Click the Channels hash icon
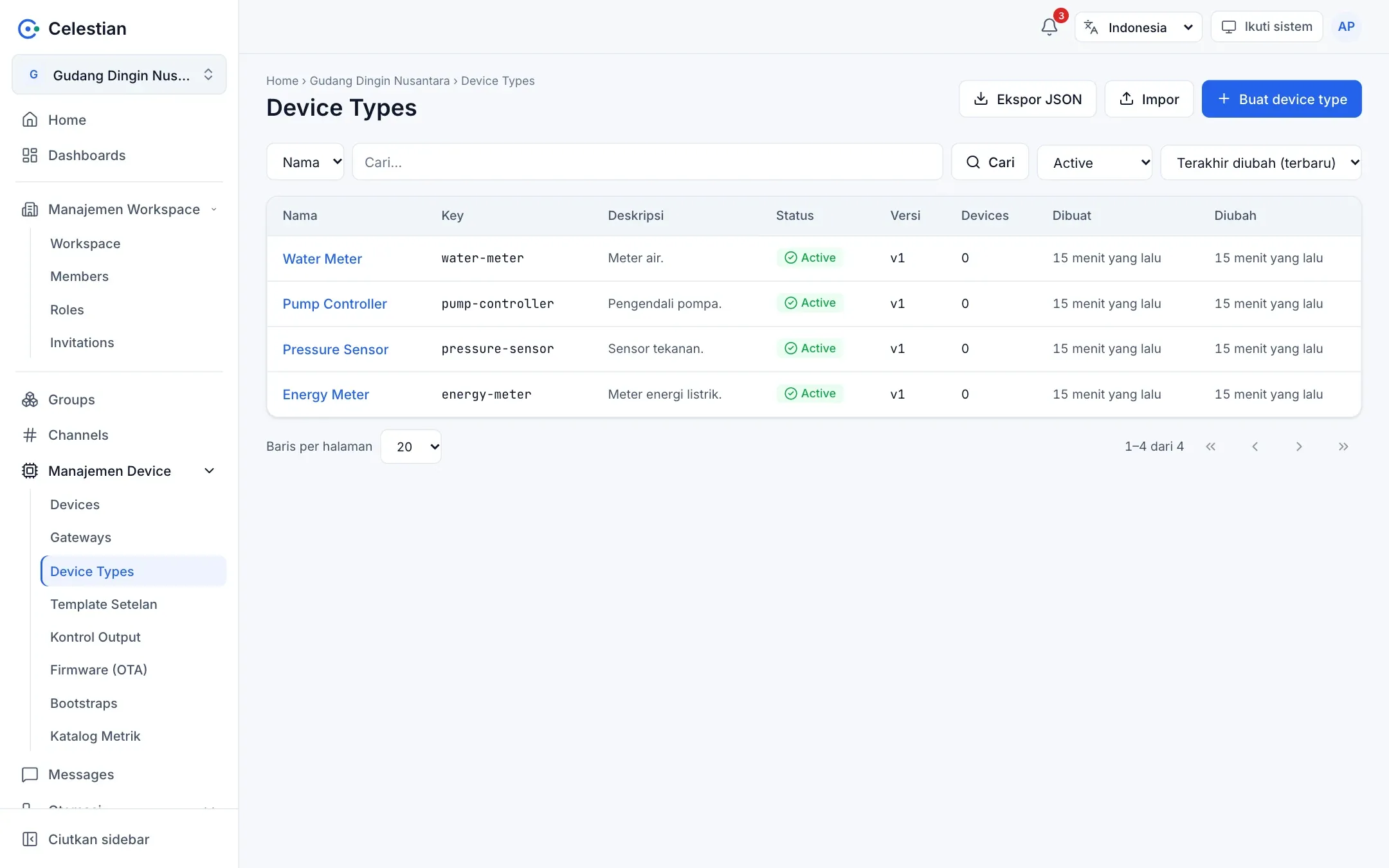The image size is (1389, 868). pos(30,435)
